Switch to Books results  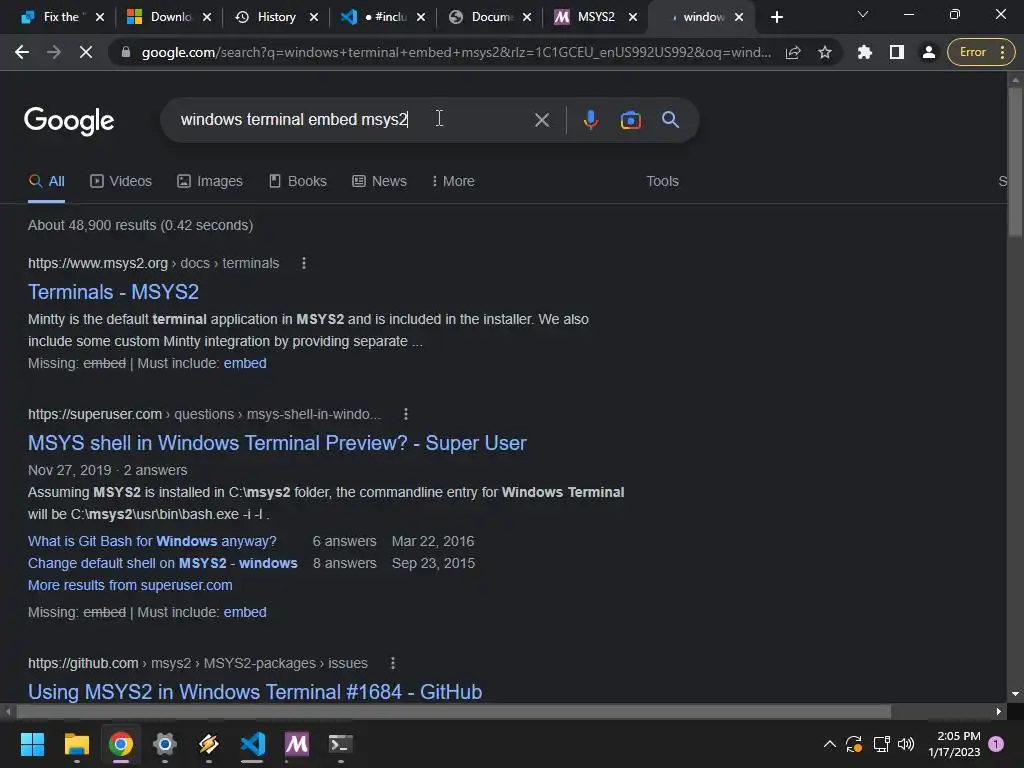(x=298, y=182)
